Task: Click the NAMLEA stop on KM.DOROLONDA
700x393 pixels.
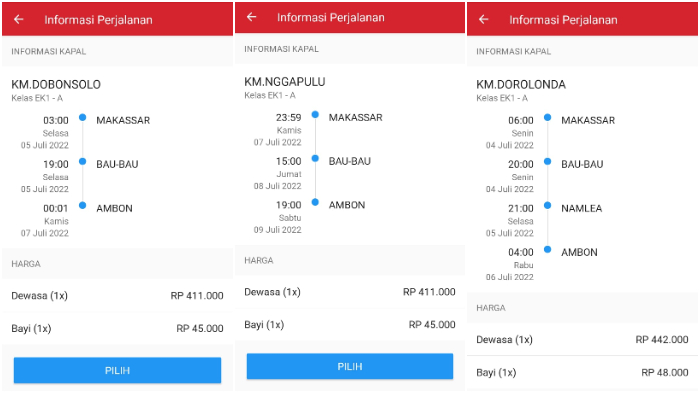Action: click(582, 208)
